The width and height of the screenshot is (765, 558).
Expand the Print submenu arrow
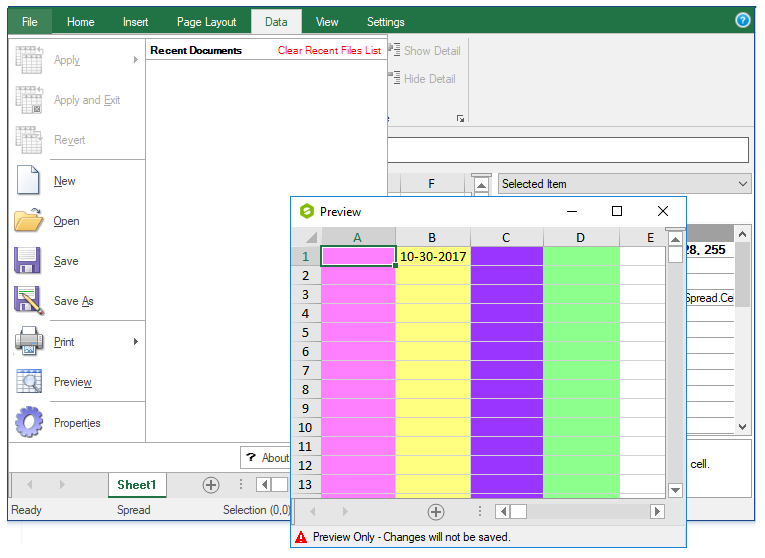(136, 341)
